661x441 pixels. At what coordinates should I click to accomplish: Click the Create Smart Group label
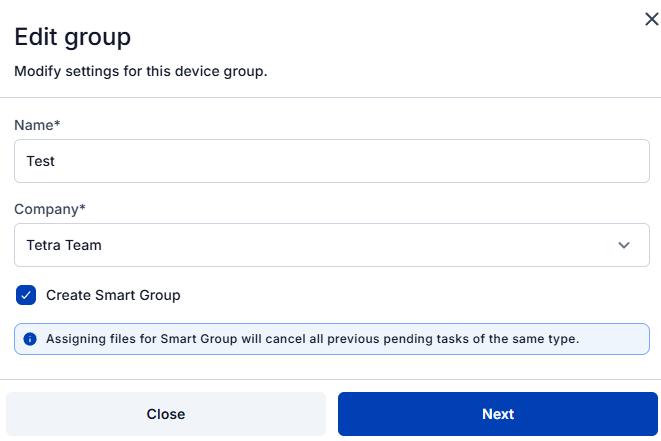(x=113, y=295)
